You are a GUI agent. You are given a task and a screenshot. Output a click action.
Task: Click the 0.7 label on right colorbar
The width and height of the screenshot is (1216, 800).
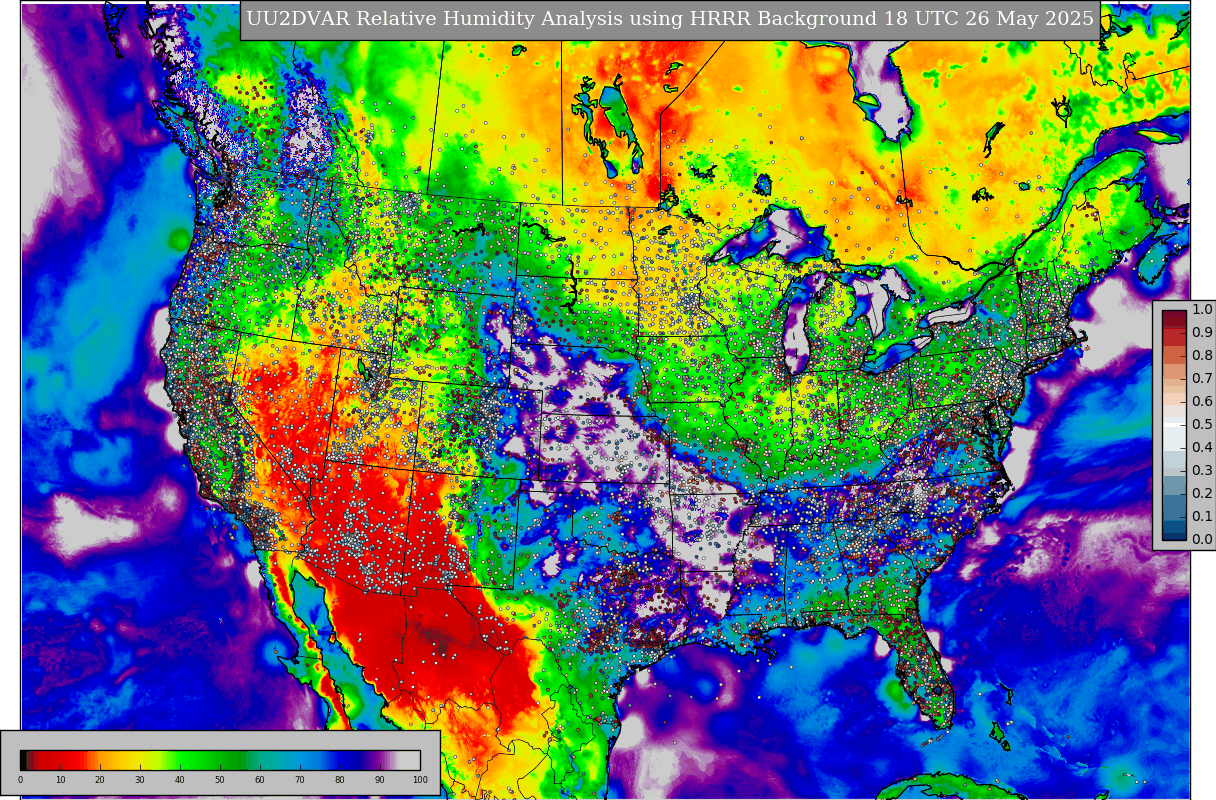[1202, 379]
